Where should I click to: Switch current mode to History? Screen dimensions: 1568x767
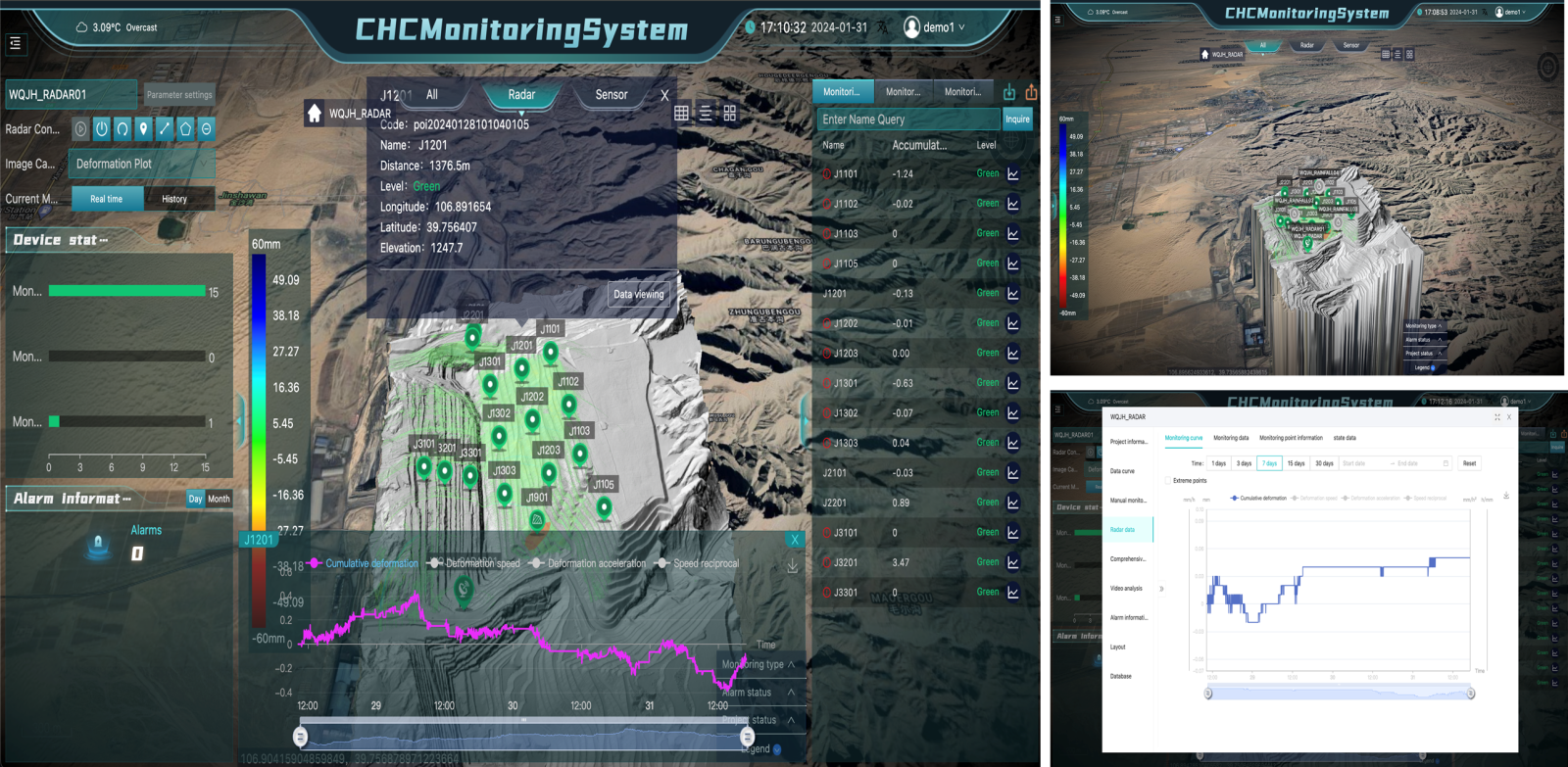174,199
